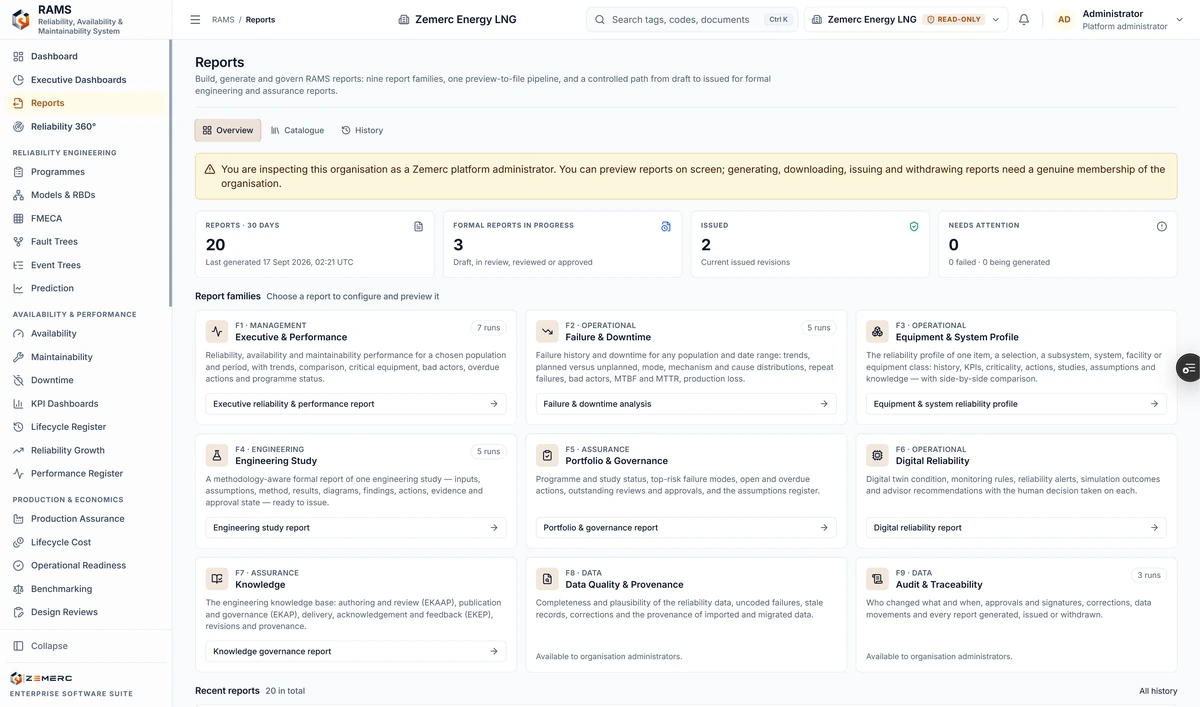Open Knowledge governance report

point(356,651)
